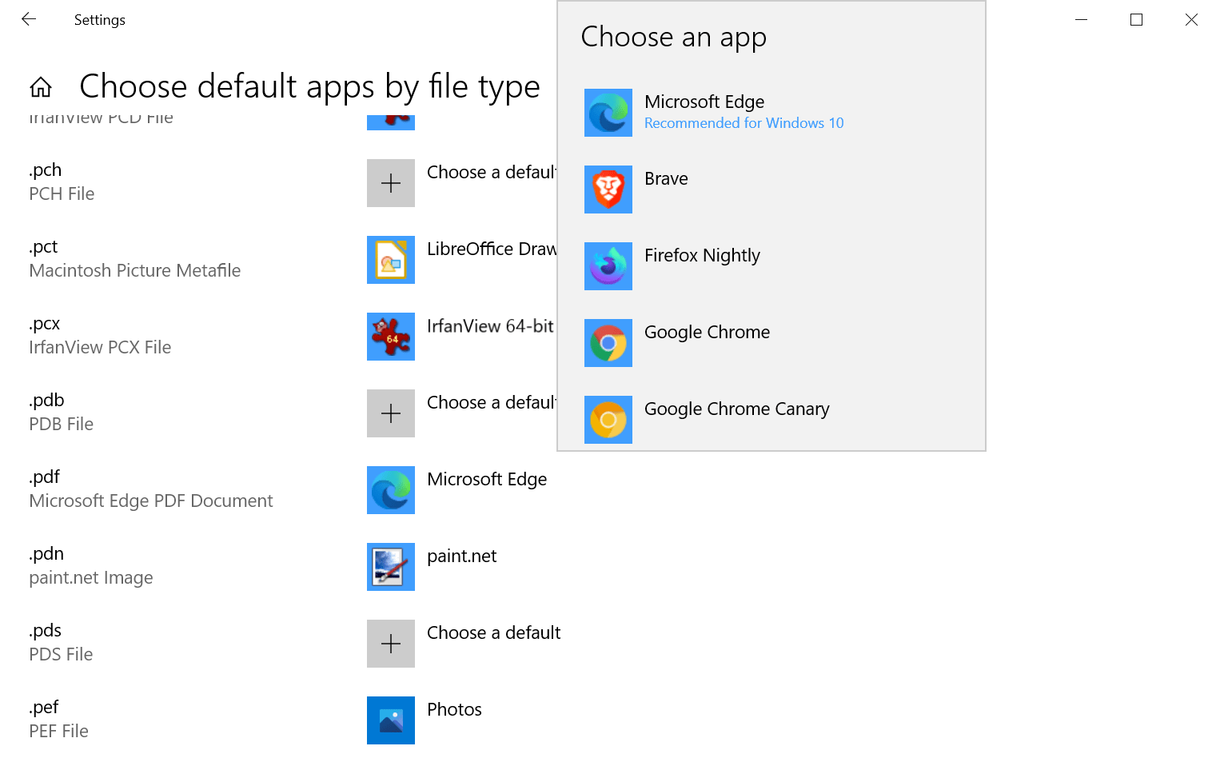This screenshot has height=758, width=1220.
Task: Click 'Microsoft Edge PDF Document' description
Action: pyautogui.click(x=151, y=501)
